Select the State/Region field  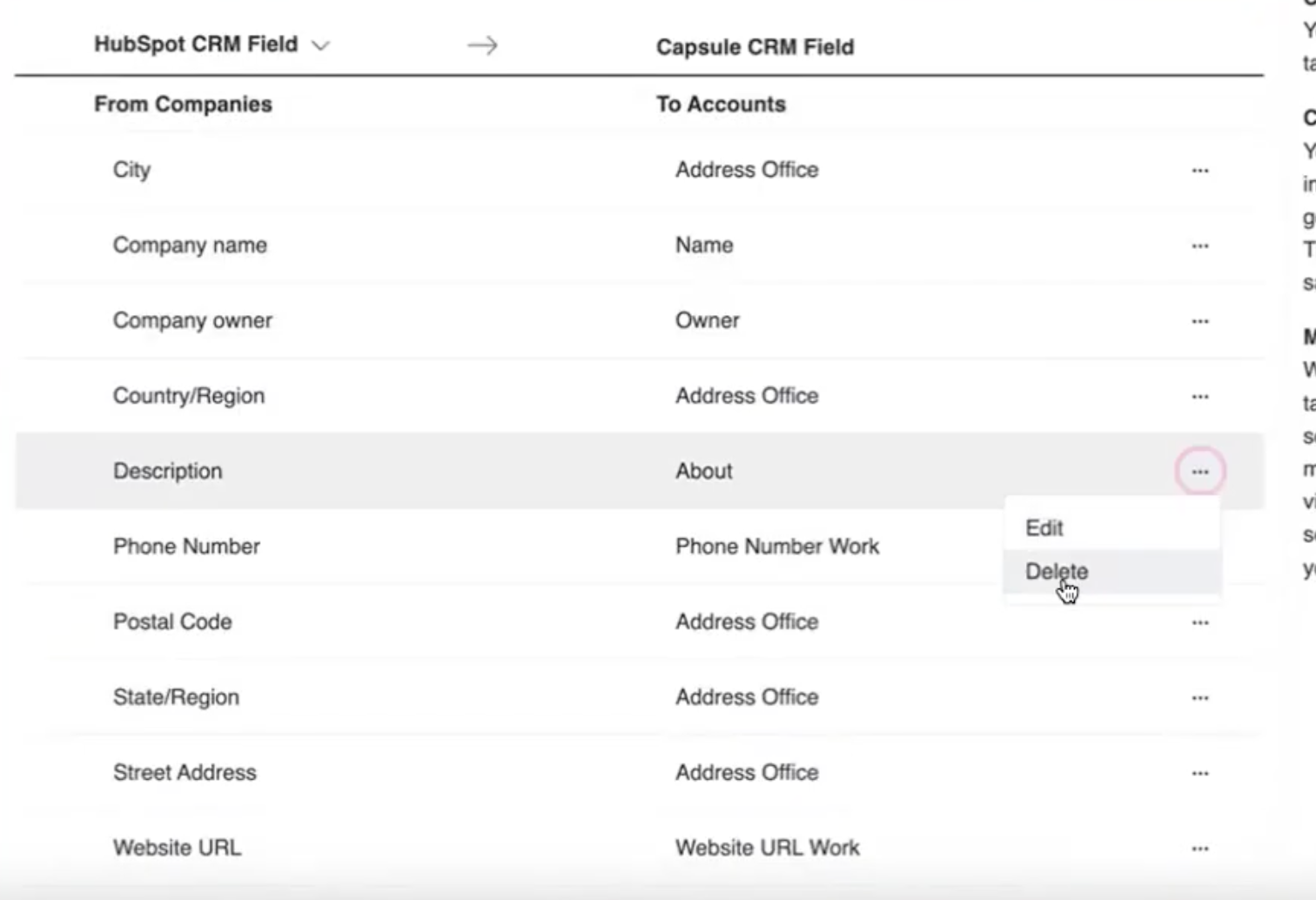pos(176,697)
